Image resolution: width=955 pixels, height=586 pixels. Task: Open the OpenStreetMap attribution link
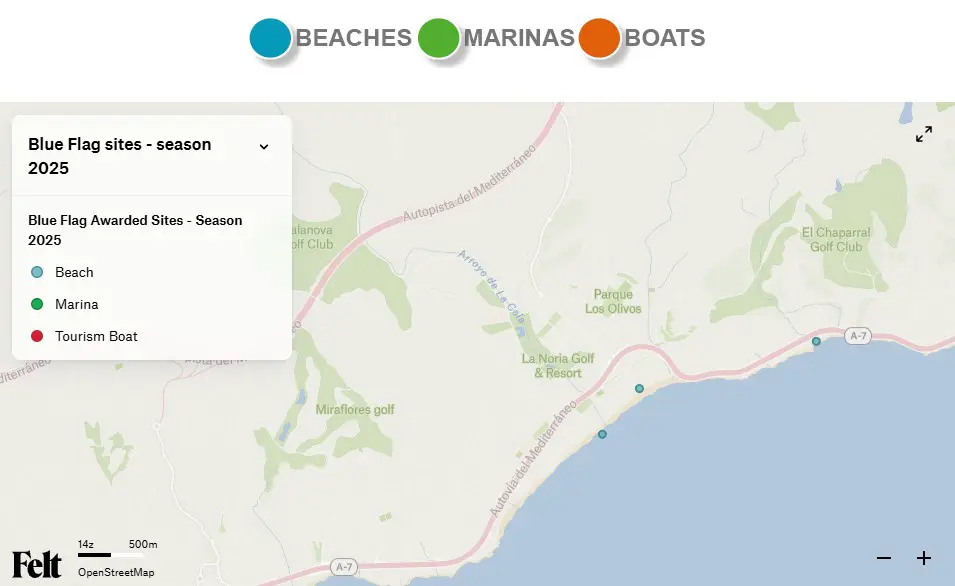(x=116, y=573)
